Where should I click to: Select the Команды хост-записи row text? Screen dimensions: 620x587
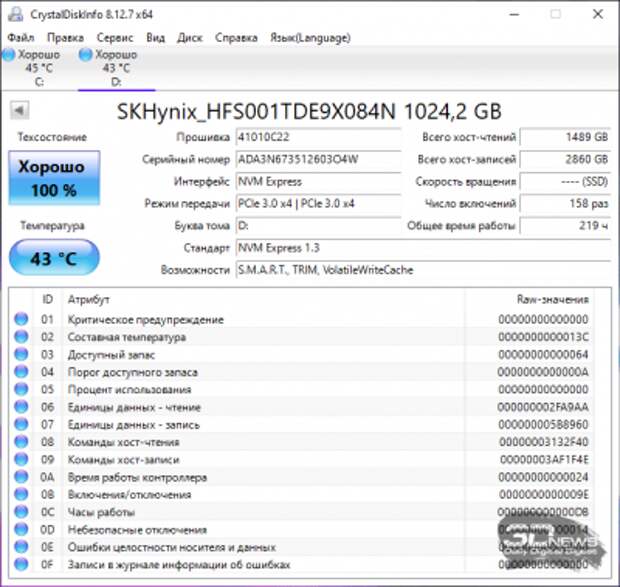coord(123,460)
